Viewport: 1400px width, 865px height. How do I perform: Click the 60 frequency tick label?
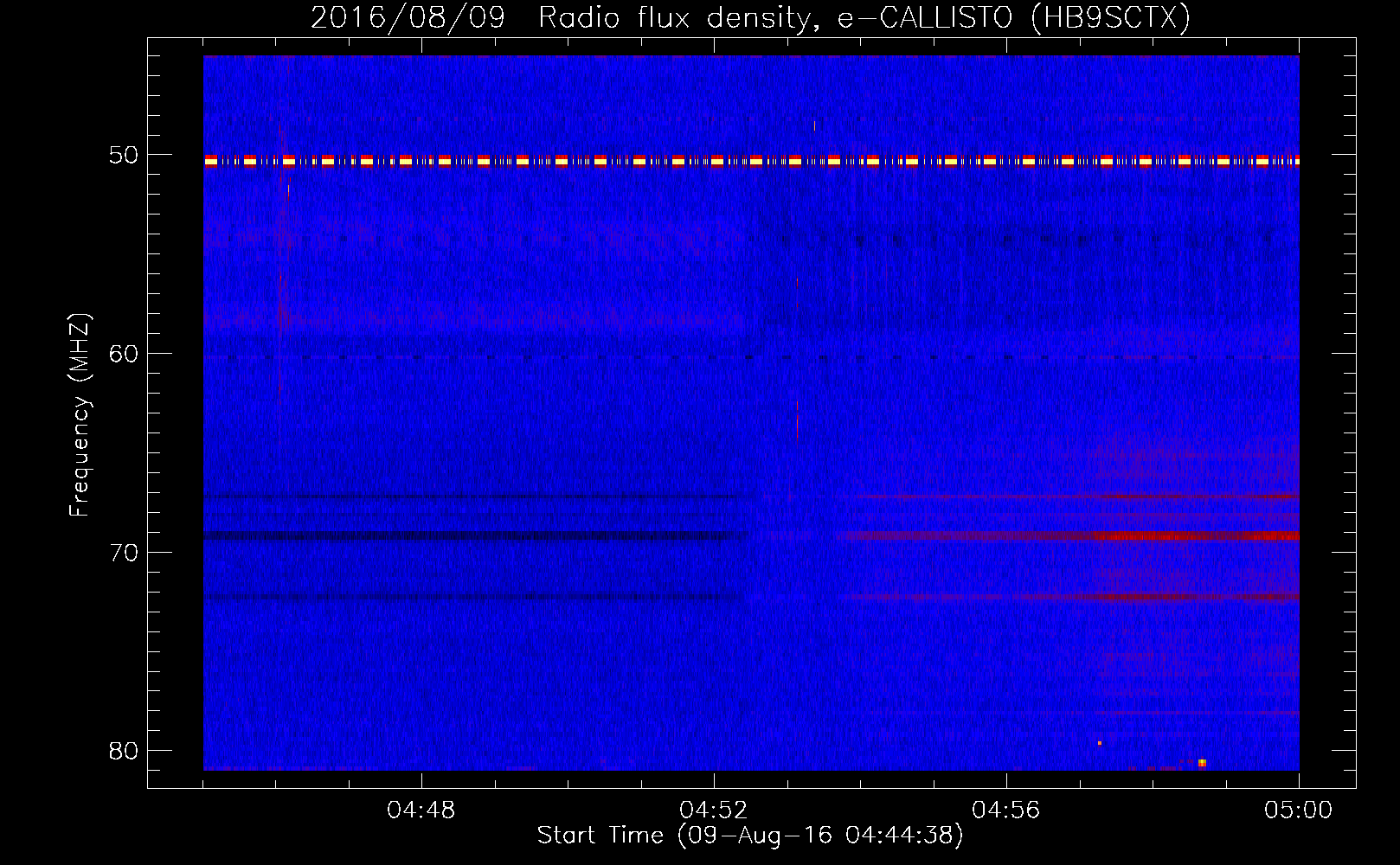(124, 354)
